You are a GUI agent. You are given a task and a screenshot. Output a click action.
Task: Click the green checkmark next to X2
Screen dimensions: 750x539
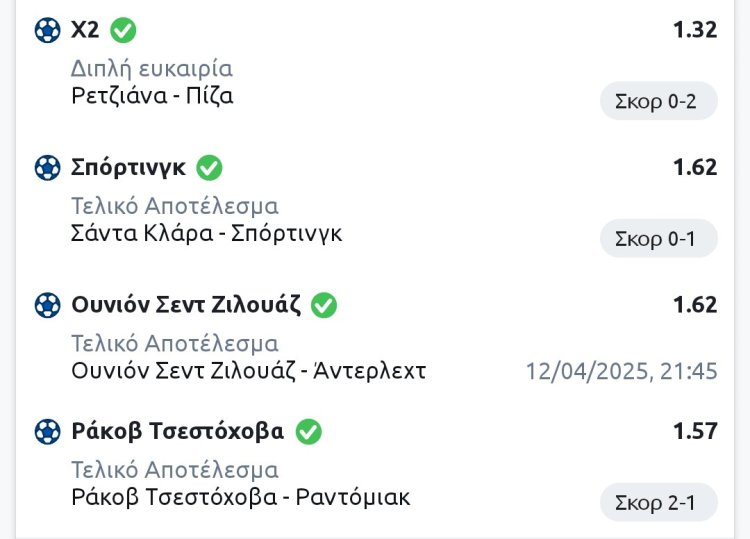[123, 30]
